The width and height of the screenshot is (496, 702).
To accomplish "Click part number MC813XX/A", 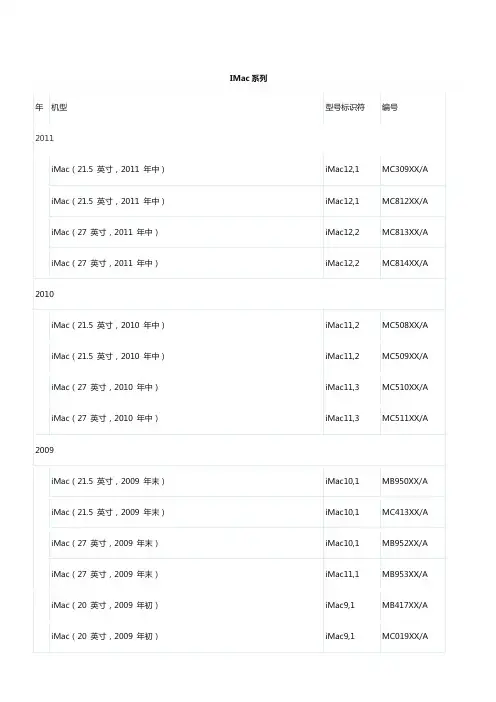I will [x=405, y=232].
